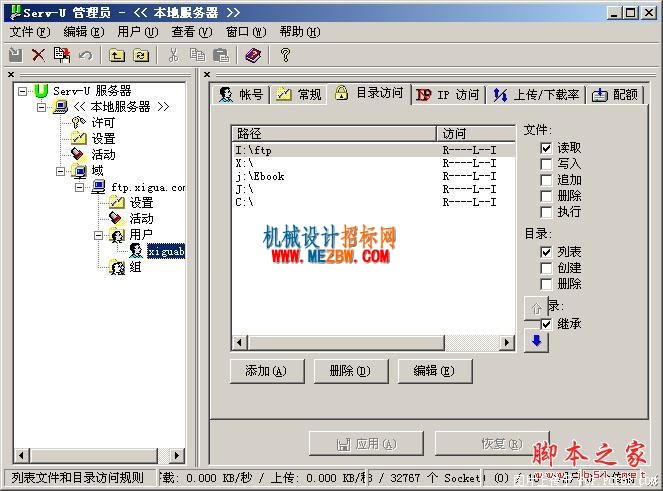Open the 文件(F) menu

[x=30, y=32]
